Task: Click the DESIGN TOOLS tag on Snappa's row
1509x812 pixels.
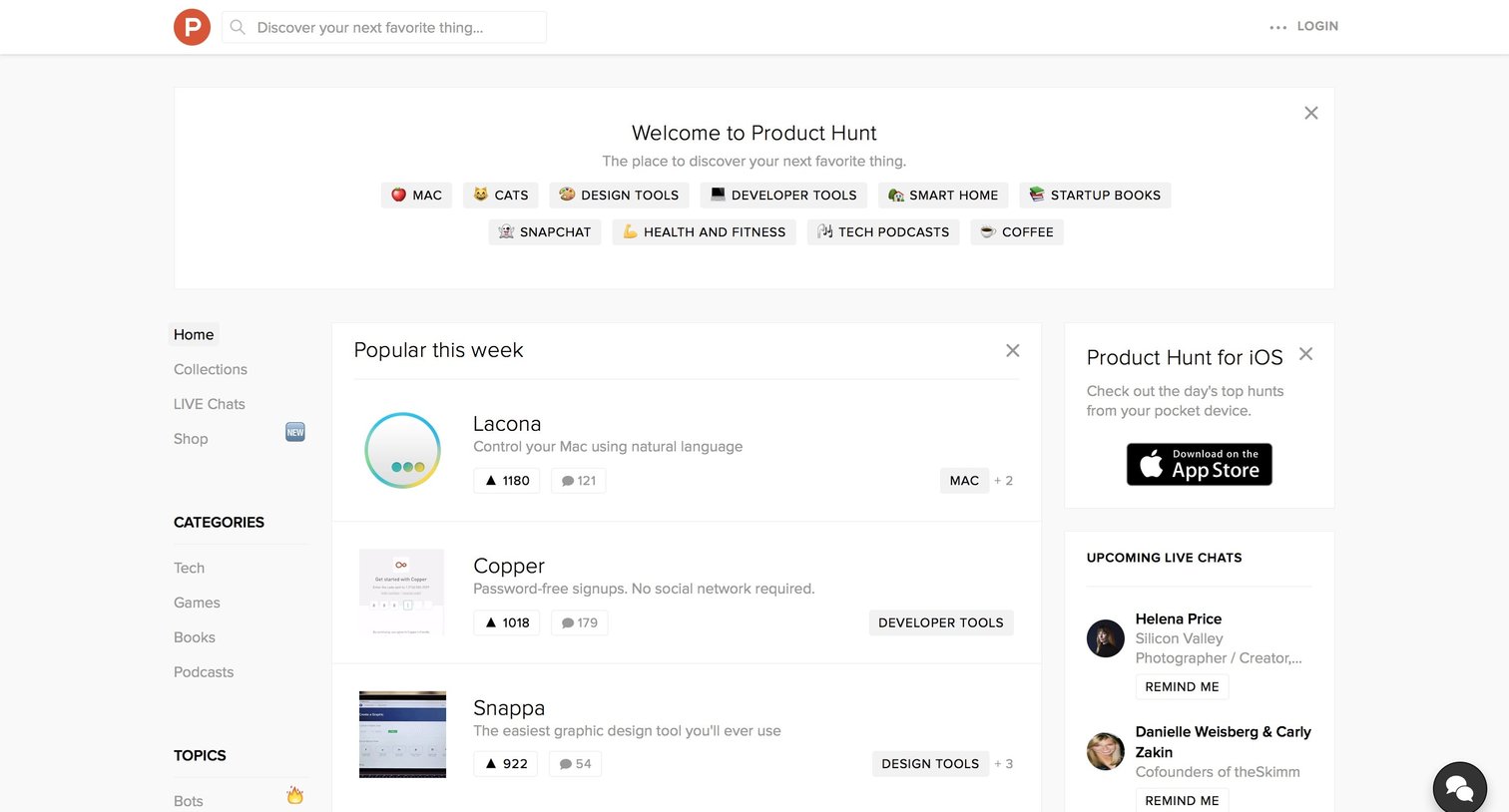Action: [930, 764]
